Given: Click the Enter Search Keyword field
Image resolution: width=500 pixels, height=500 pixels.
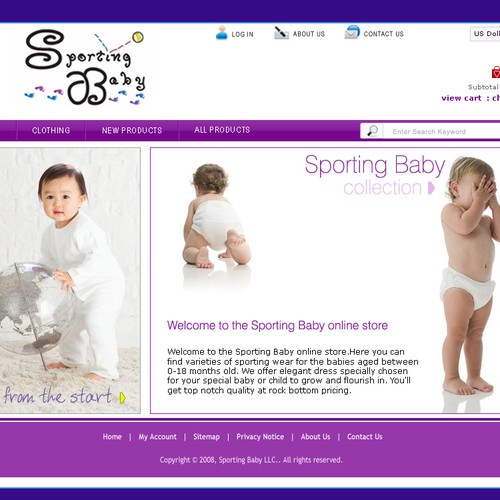Looking at the screenshot, I should pyautogui.click(x=442, y=131).
